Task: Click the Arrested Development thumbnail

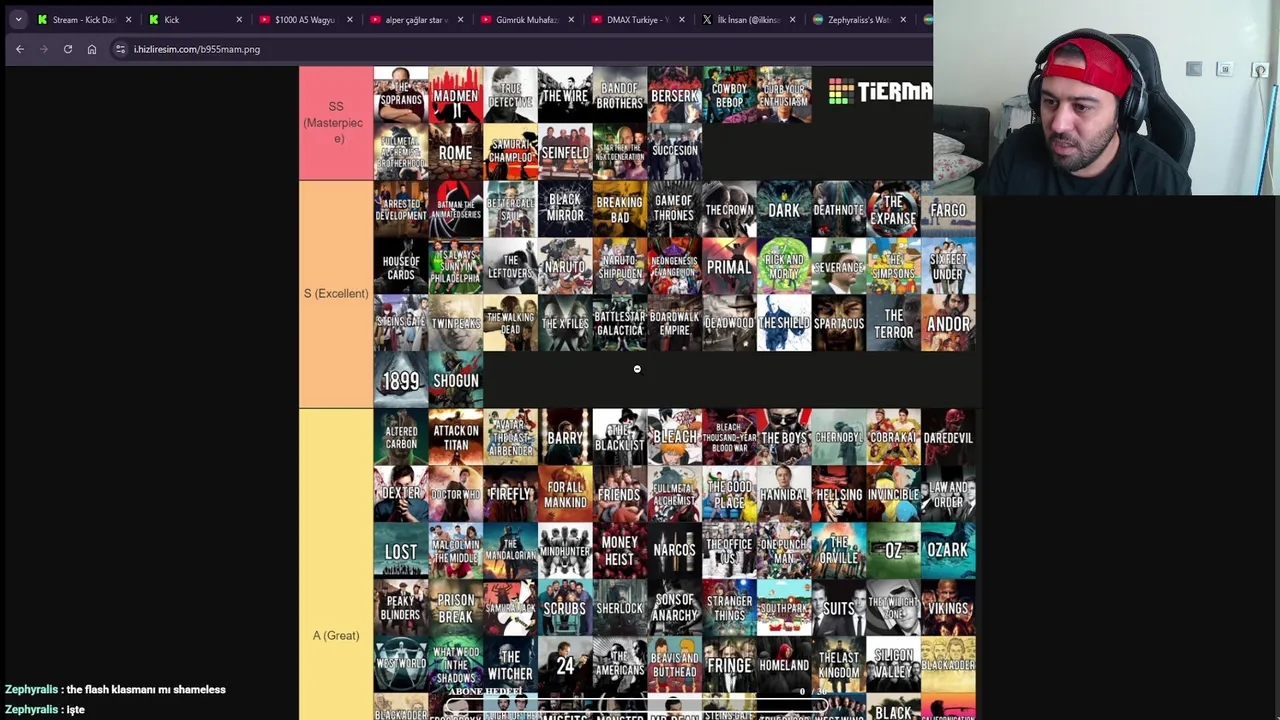Action: pyautogui.click(x=401, y=209)
